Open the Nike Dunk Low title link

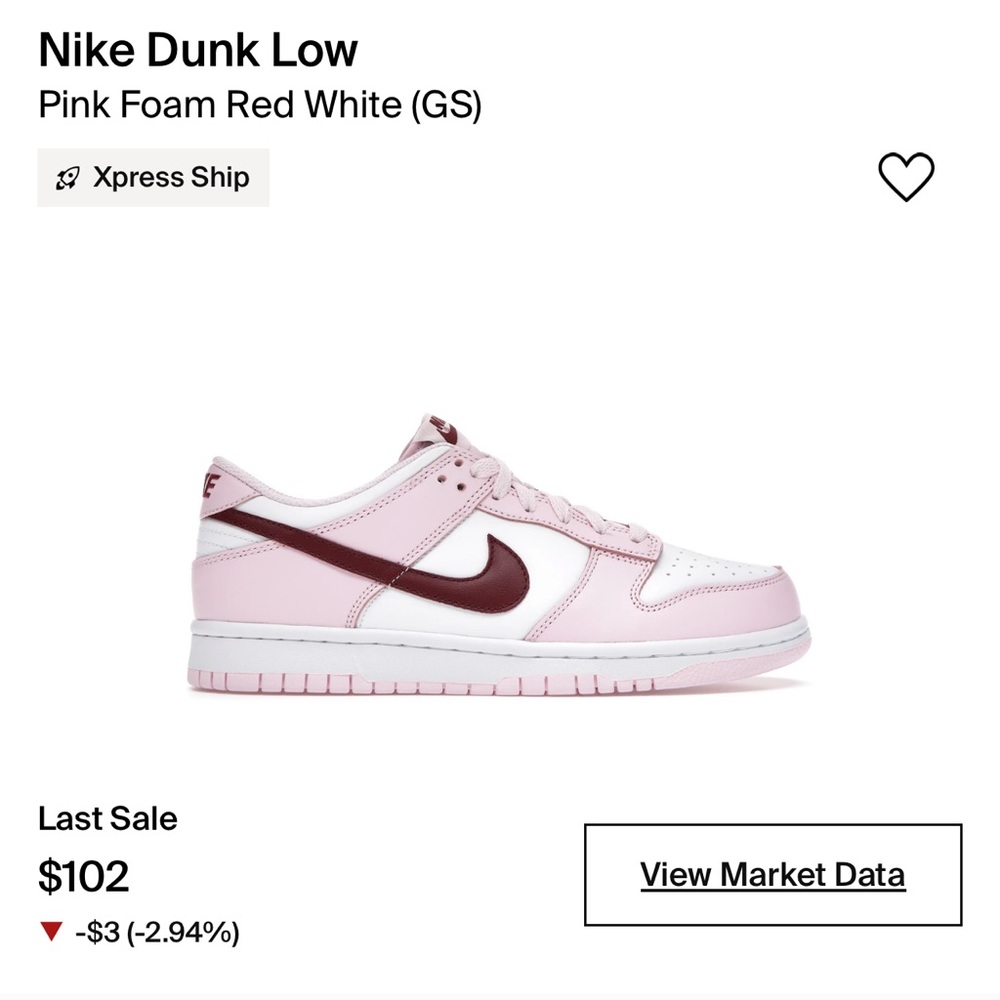point(196,50)
